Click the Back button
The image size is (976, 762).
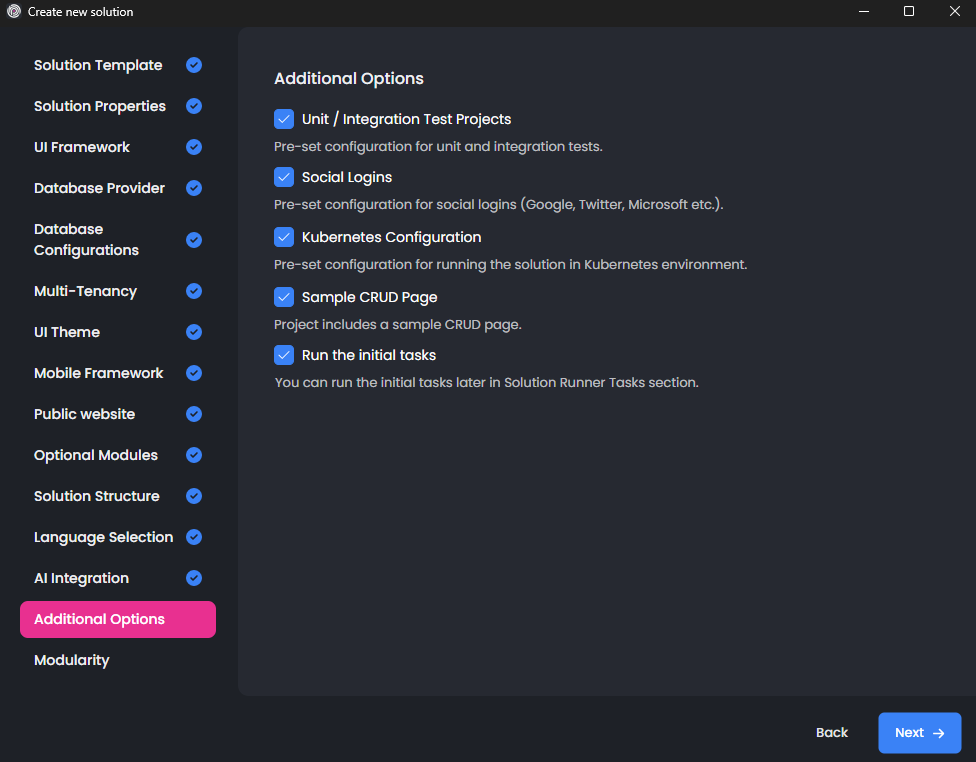pos(831,733)
